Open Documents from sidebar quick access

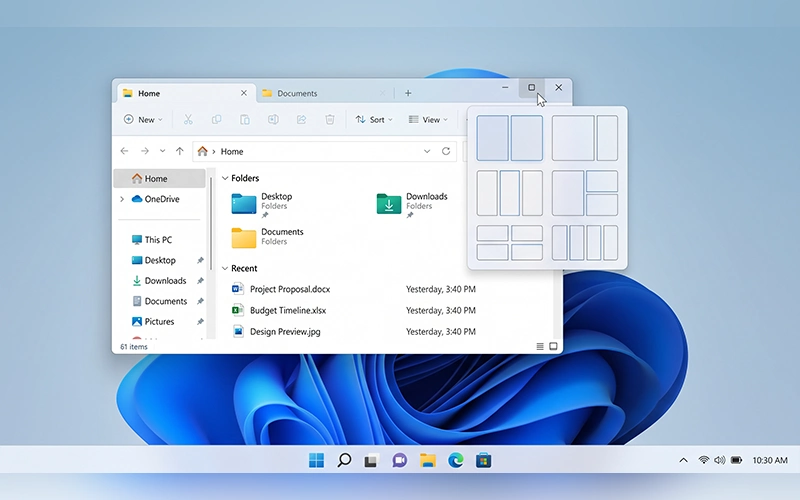coord(160,301)
